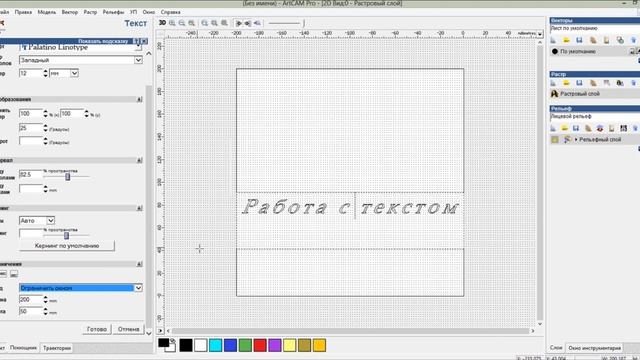Click first arrow icon in view toolbar
The width and height of the screenshot is (640, 360).
click(239, 23)
